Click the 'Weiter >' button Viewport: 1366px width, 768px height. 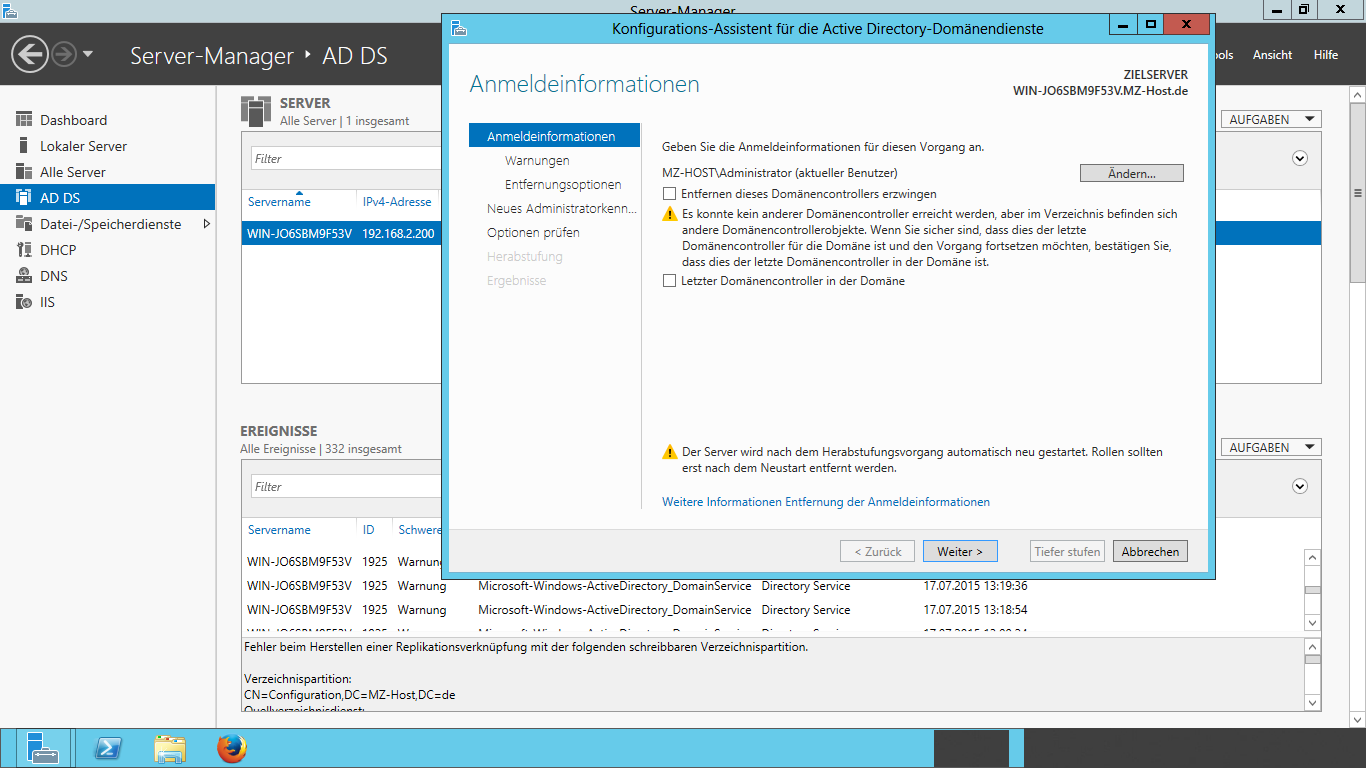click(x=960, y=552)
